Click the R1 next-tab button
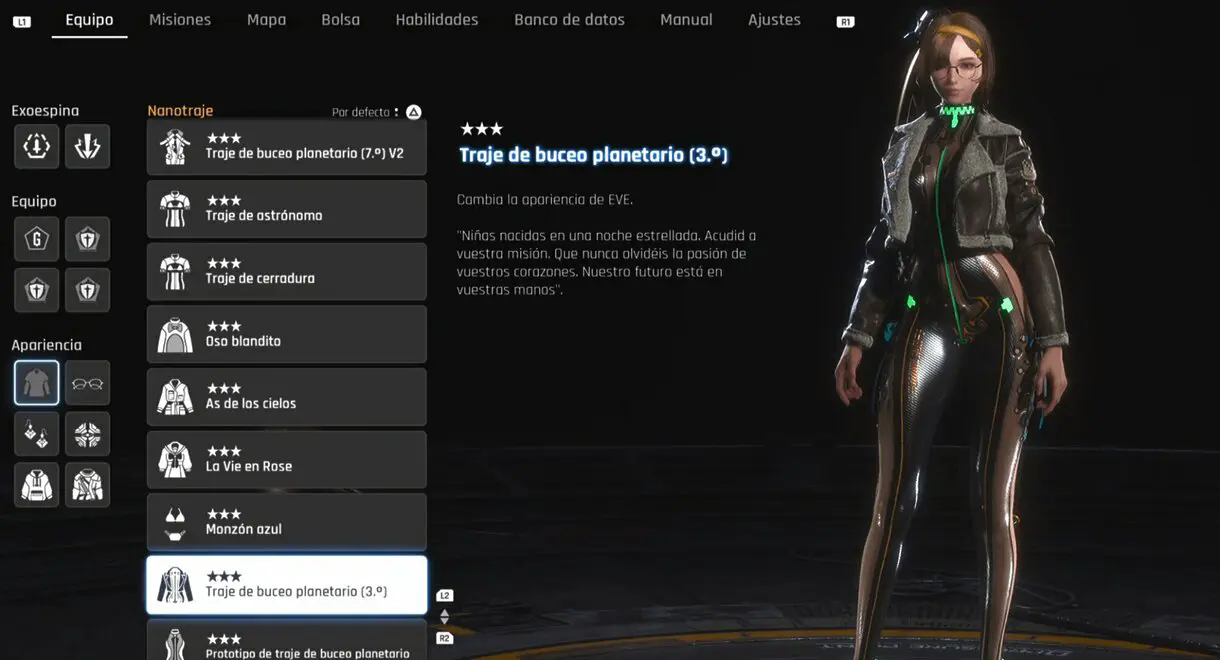1220x660 pixels. (845, 21)
